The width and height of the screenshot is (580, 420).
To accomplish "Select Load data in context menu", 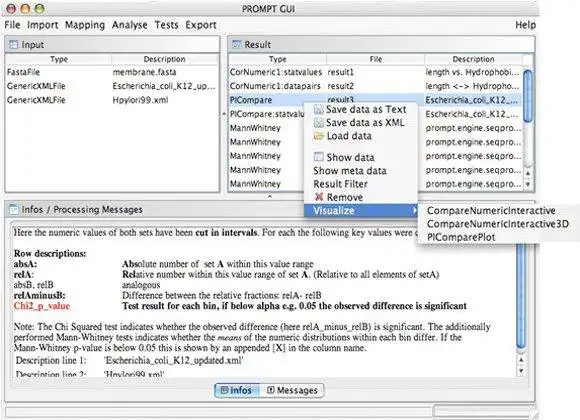I will [x=361, y=136].
